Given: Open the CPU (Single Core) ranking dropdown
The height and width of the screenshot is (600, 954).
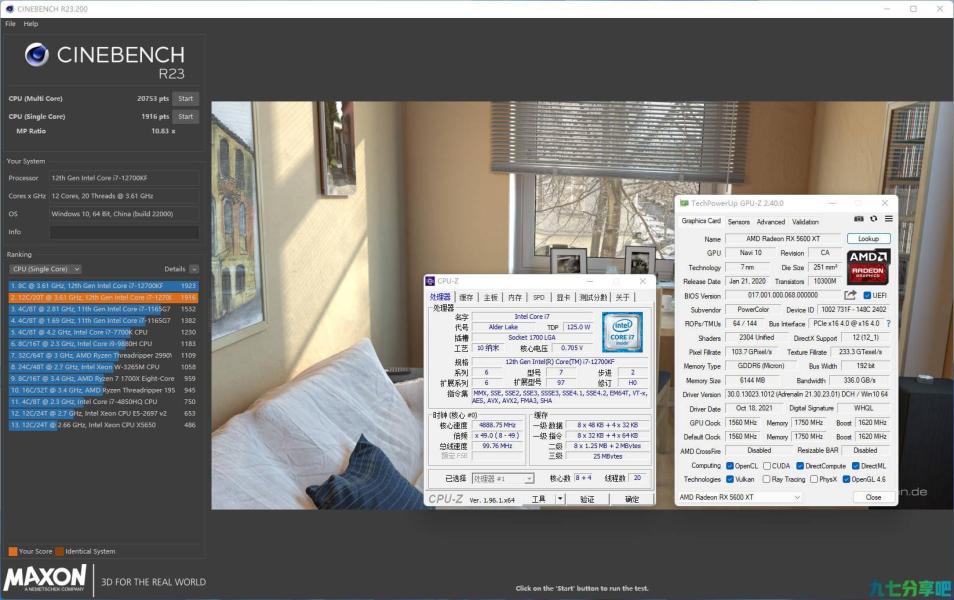Looking at the screenshot, I should [45, 269].
